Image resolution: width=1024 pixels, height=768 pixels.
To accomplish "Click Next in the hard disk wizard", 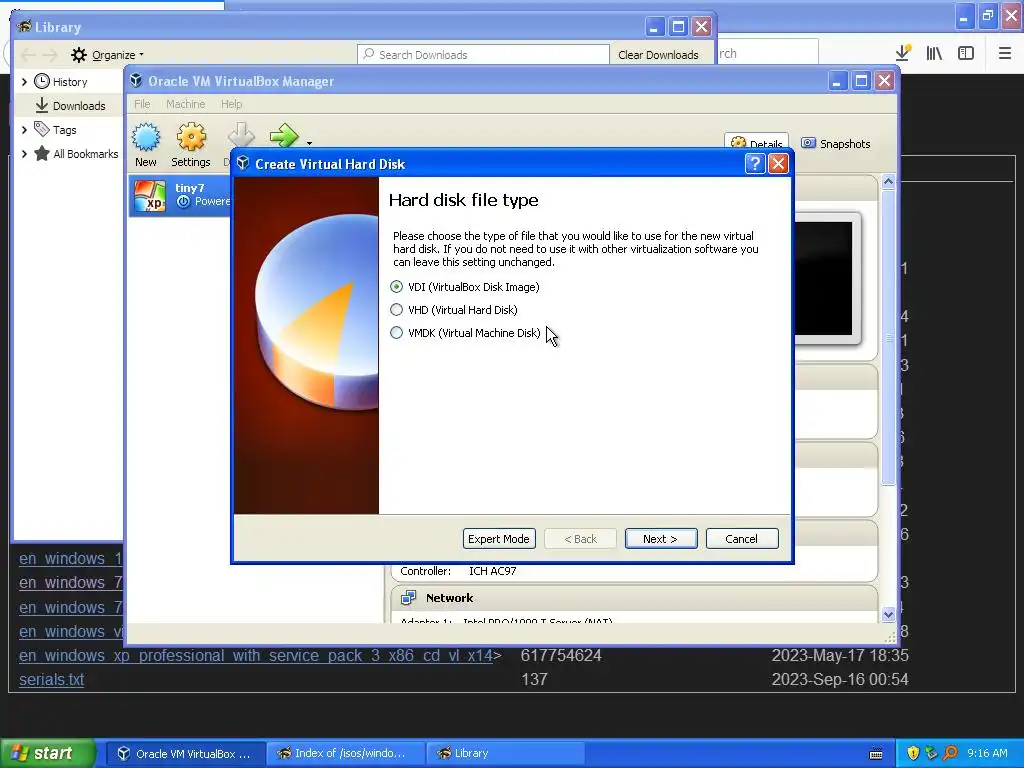I will click(661, 539).
